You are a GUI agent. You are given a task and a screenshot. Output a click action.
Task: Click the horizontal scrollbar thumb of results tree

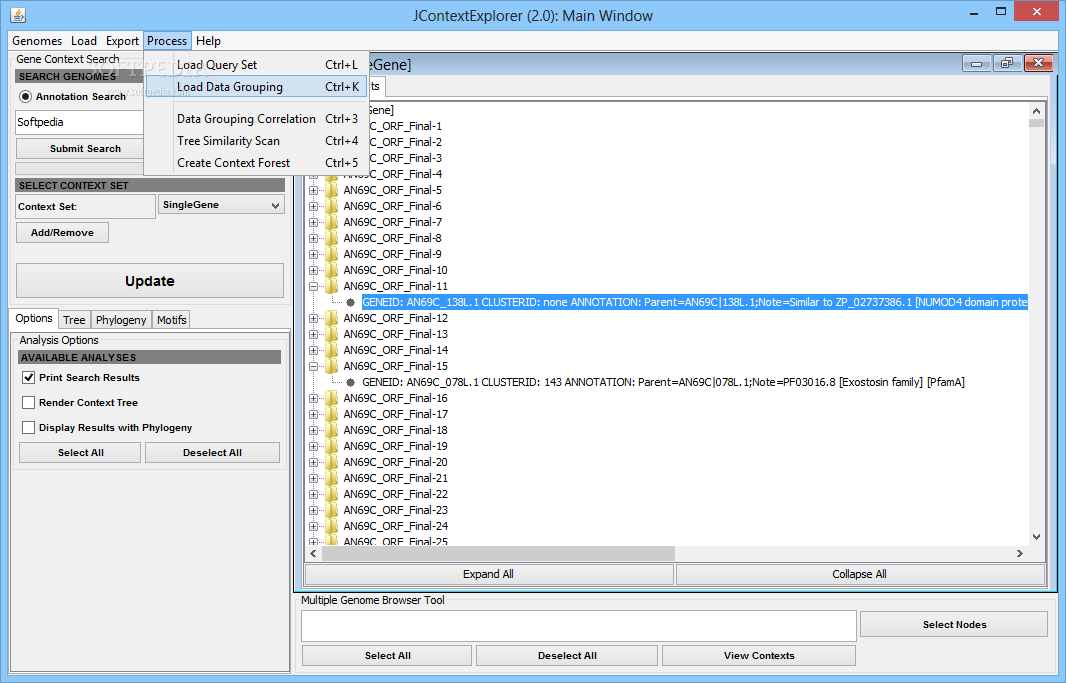coord(498,554)
